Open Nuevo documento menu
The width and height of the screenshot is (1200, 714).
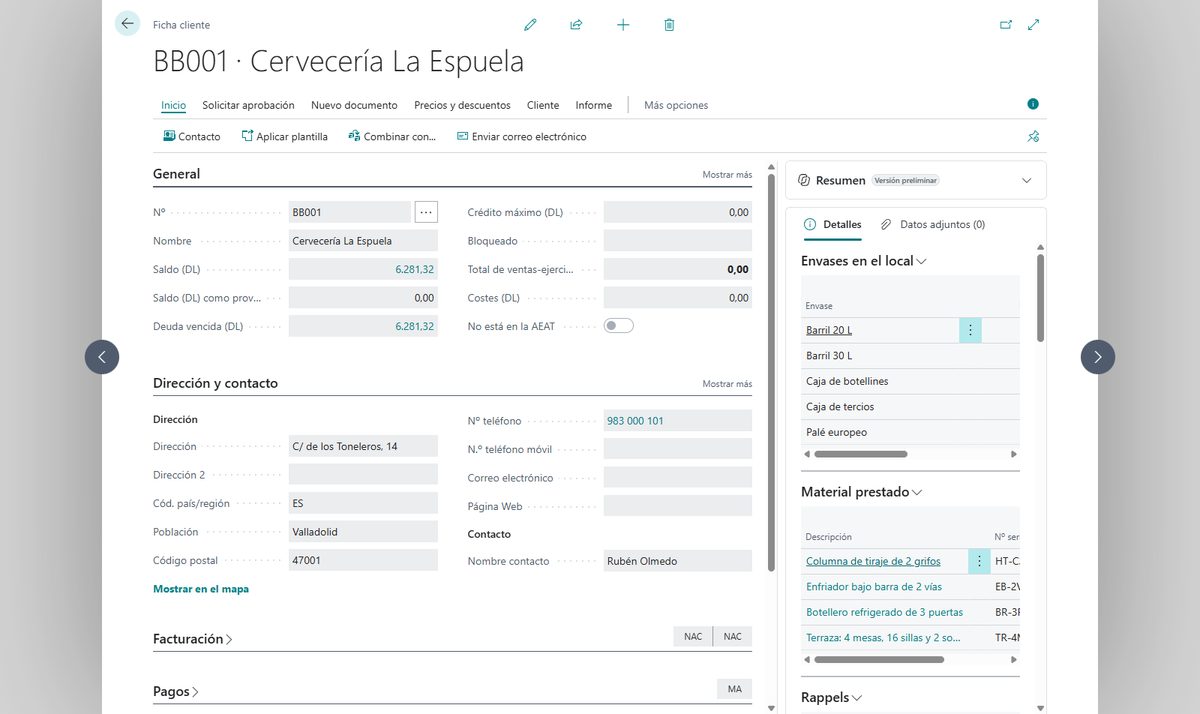[354, 105]
